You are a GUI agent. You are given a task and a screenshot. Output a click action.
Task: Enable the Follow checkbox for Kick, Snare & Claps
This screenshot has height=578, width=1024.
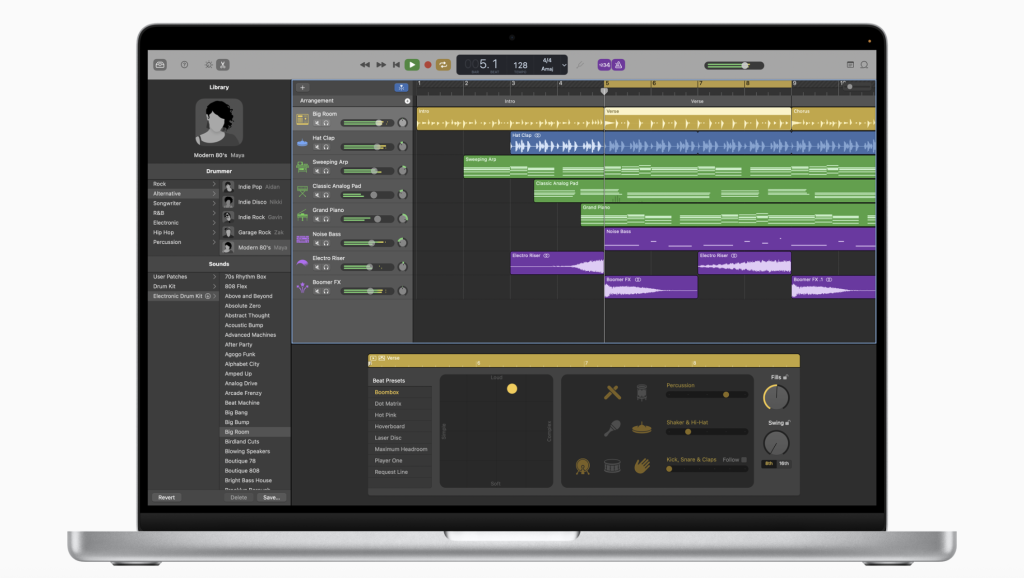pyautogui.click(x=745, y=460)
